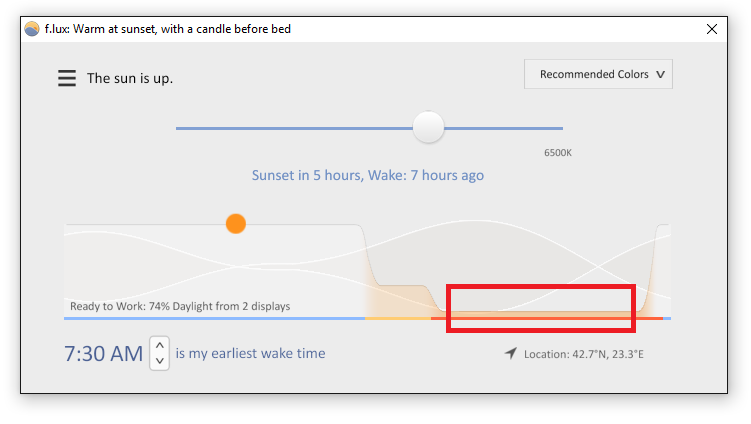751x424 pixels.
Task: Click the slider track right of the handle
Action: (x=503, y=128)
